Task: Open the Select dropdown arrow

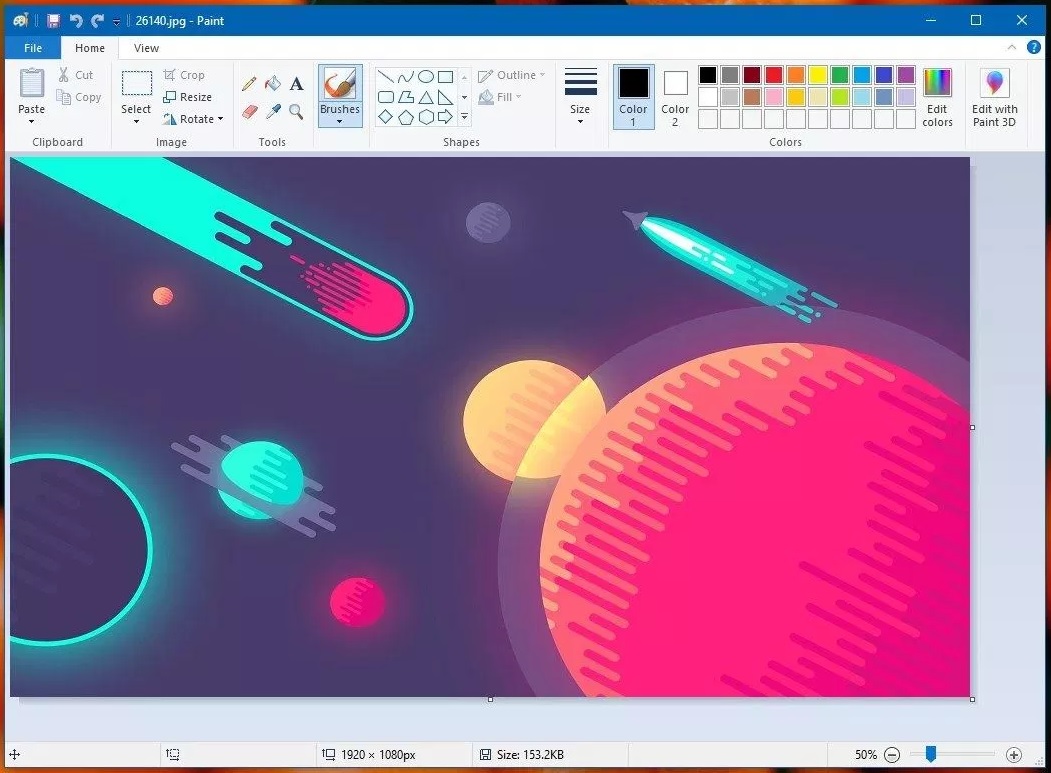Action: tap(137, 122)
